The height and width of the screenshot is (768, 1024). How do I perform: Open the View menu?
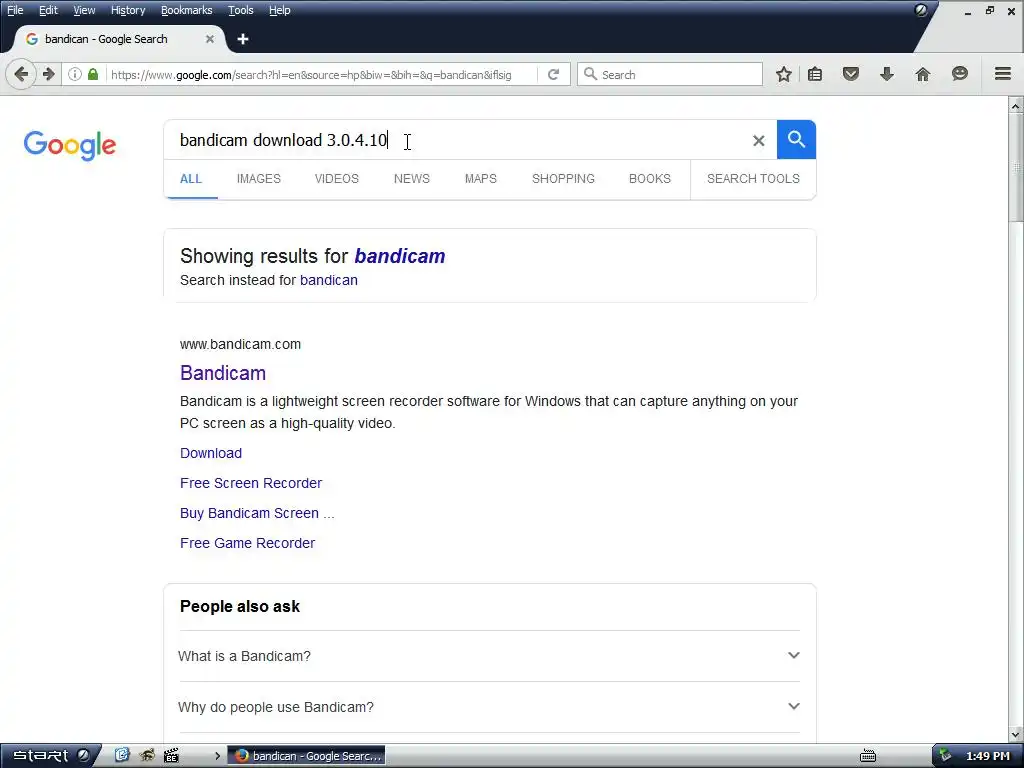84,10
